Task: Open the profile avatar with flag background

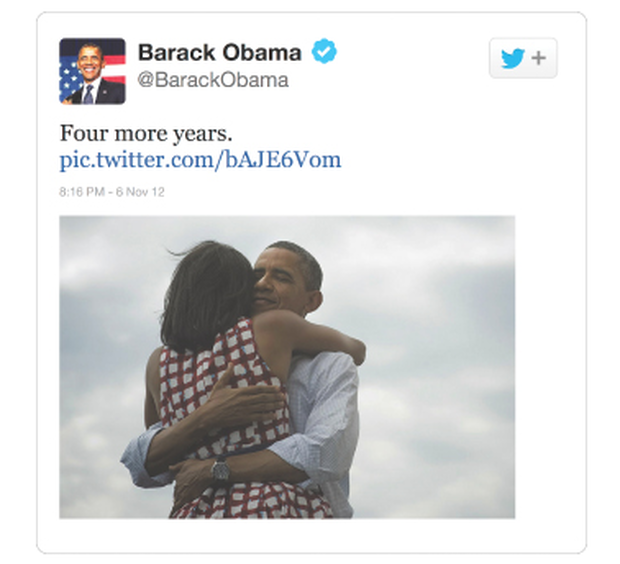Action: [92, 71]
